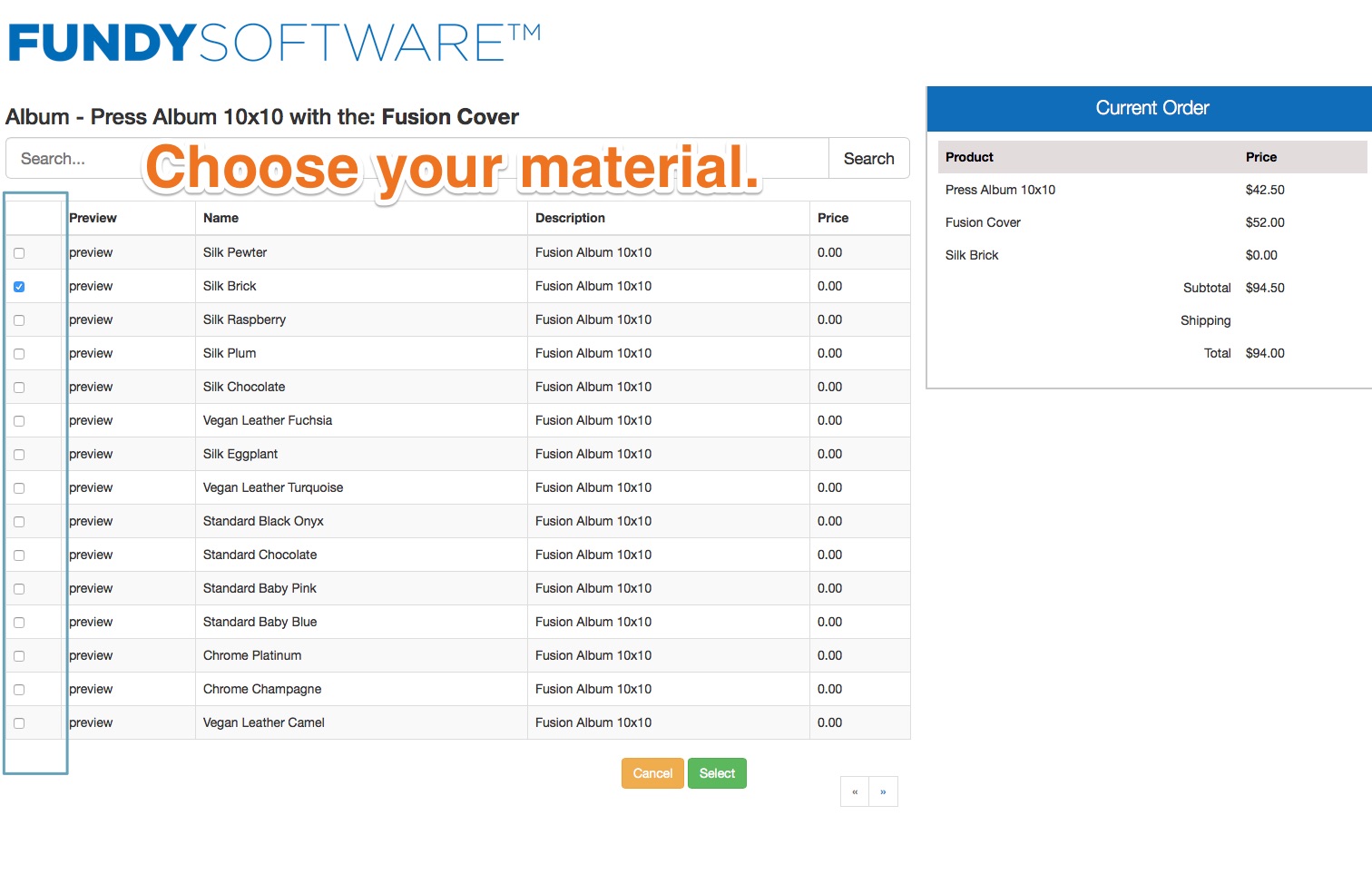Tick the Silk Eggplant checkbox
The width and height of the screenshot is (1372, 894).
[x=19, y=455]
